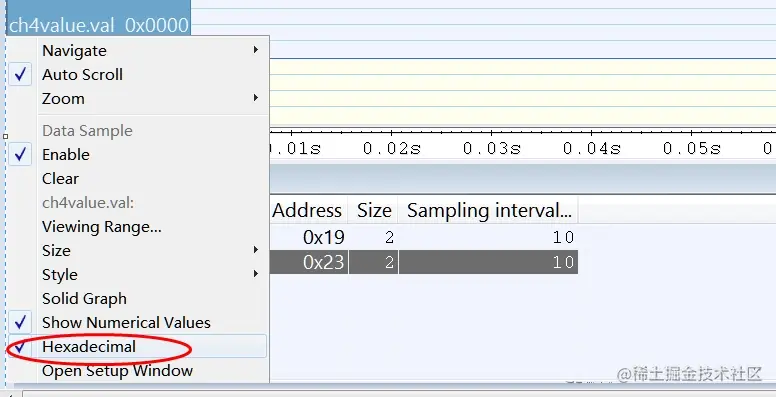Screen dimensions: 776x397
Task: Click the Size column header
Action: tap(374, 211)
